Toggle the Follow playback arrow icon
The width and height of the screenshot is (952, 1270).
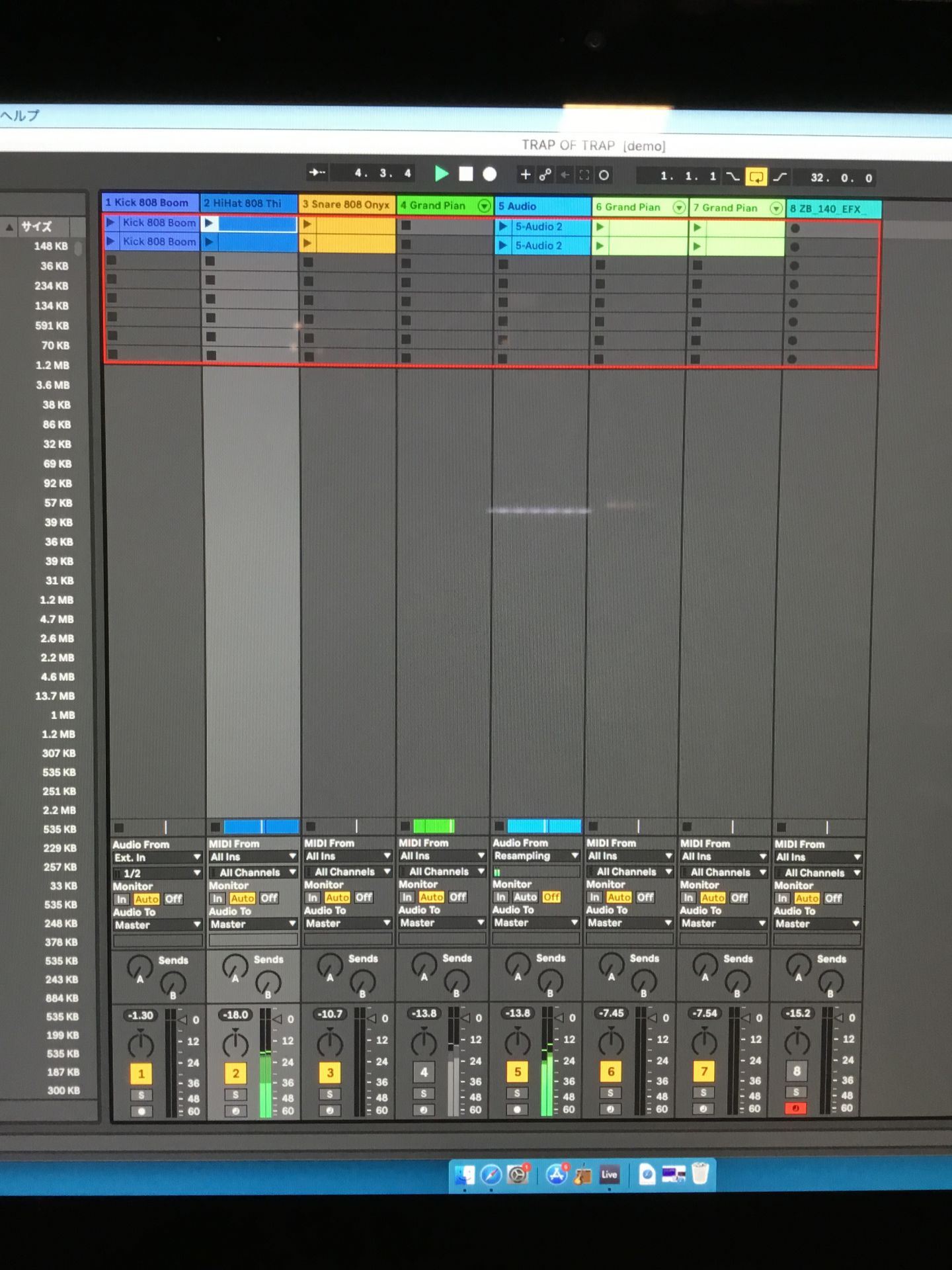pos(317,173)
